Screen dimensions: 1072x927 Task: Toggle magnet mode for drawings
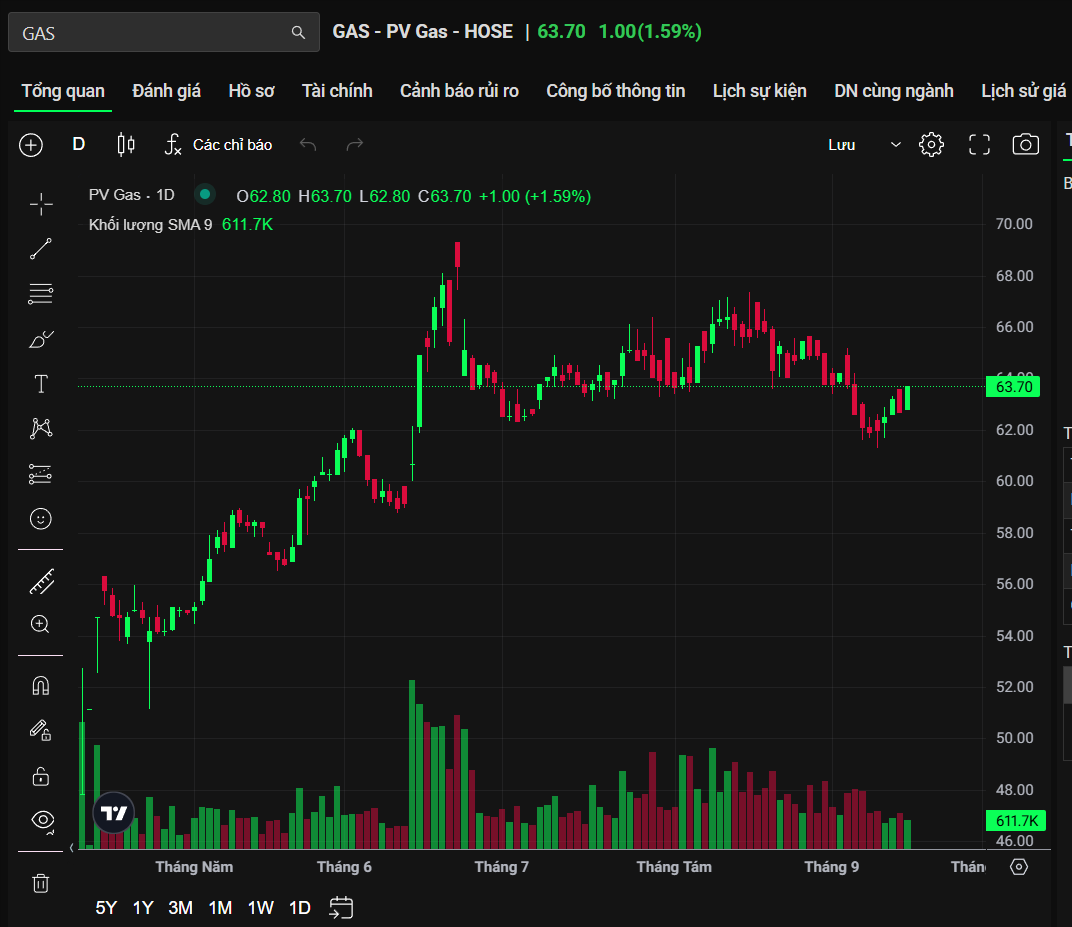point(41,686)
